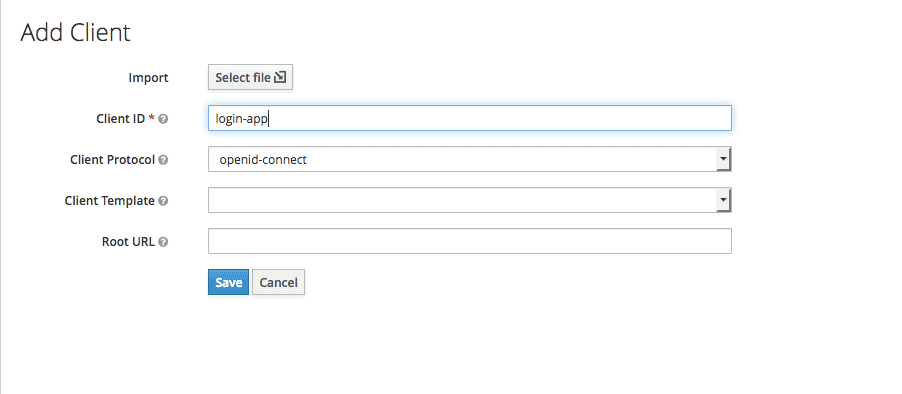902x394 pixels.
Task: Click the Client Protocol question mark icon
Action: click(163, 160)
